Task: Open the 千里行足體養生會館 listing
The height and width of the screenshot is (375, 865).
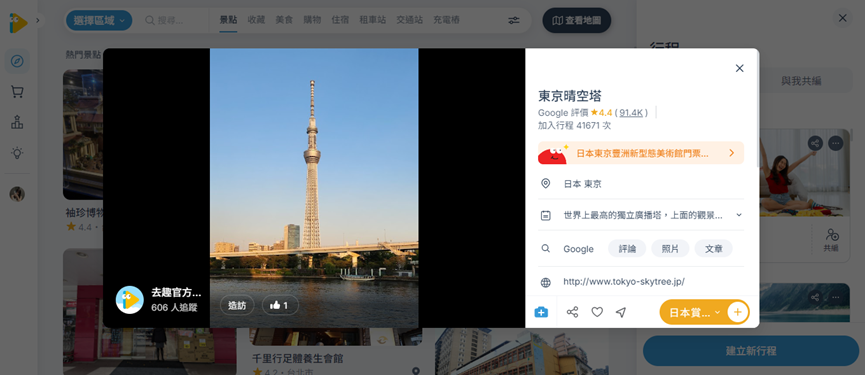Action: tap(298, 359)
